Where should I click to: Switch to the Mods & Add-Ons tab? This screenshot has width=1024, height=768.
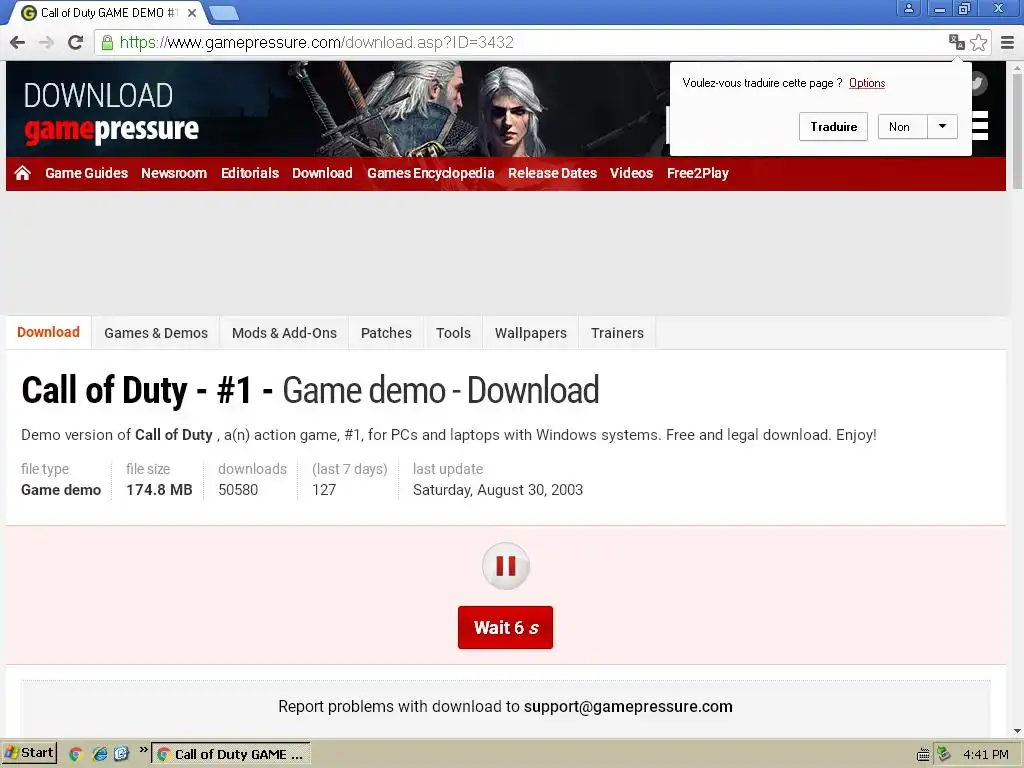(x=284, y=333)
